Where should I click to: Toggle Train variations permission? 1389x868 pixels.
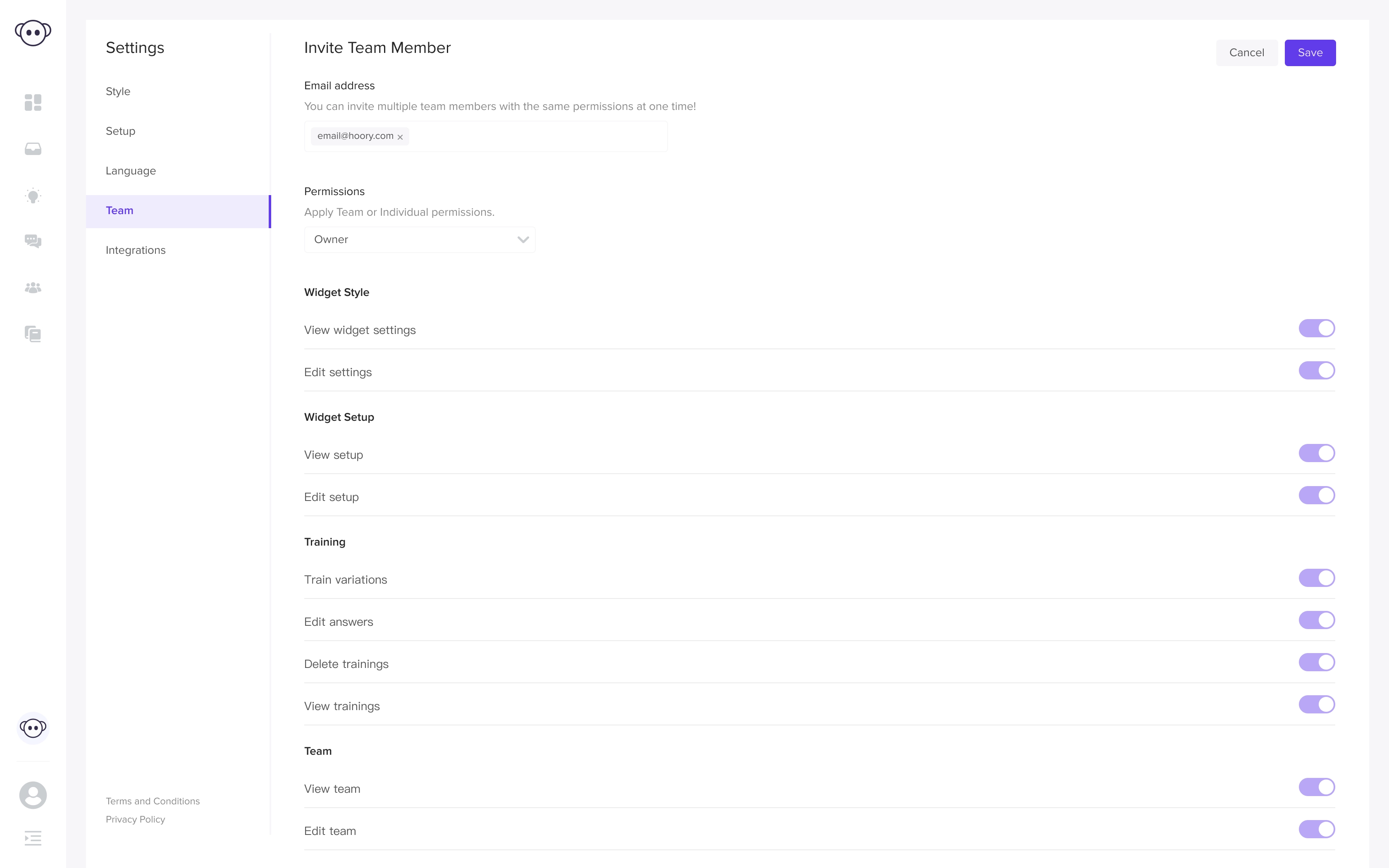pyautogui.click(x=1317, y=577)
